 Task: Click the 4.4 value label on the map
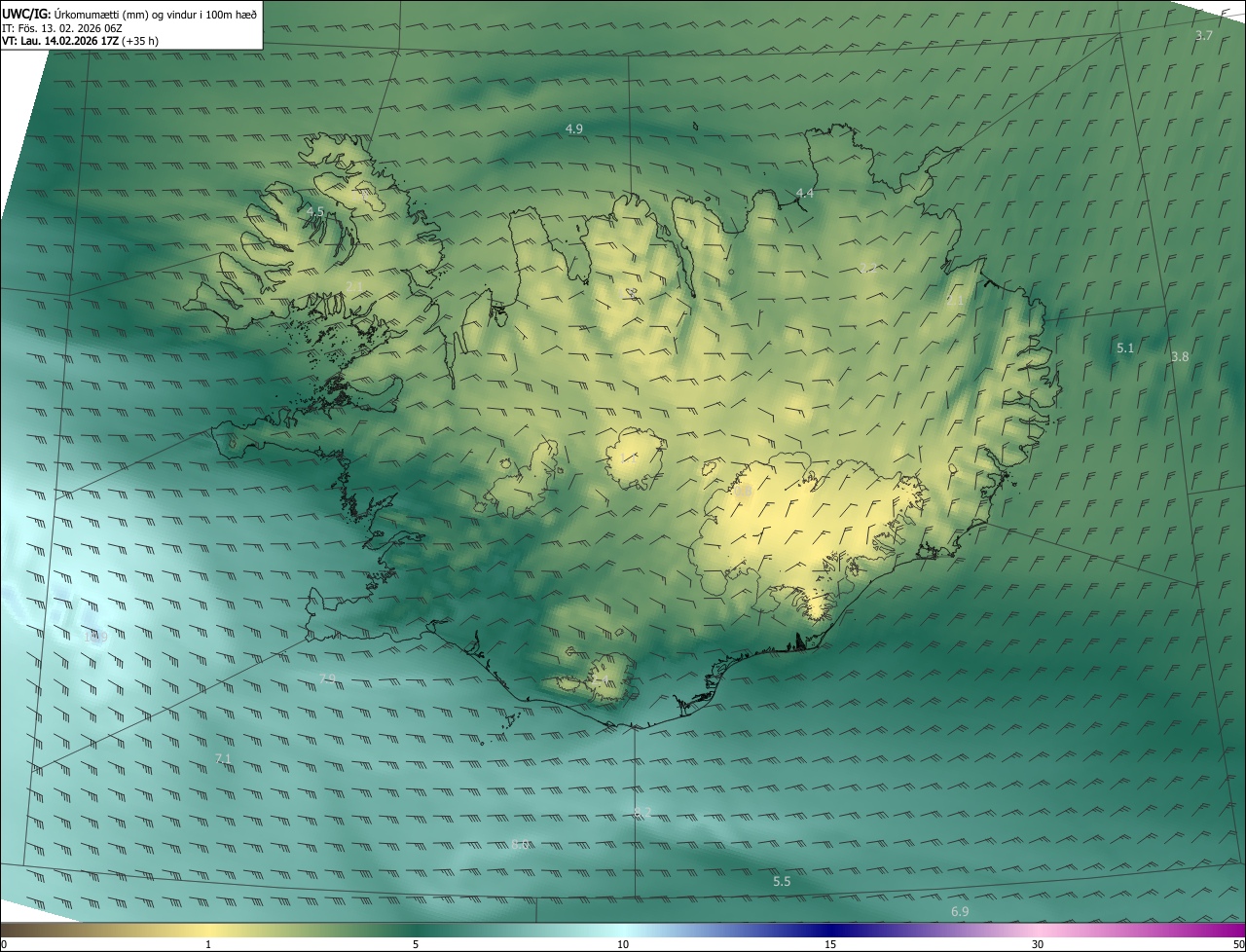click(x=805, y=193)
